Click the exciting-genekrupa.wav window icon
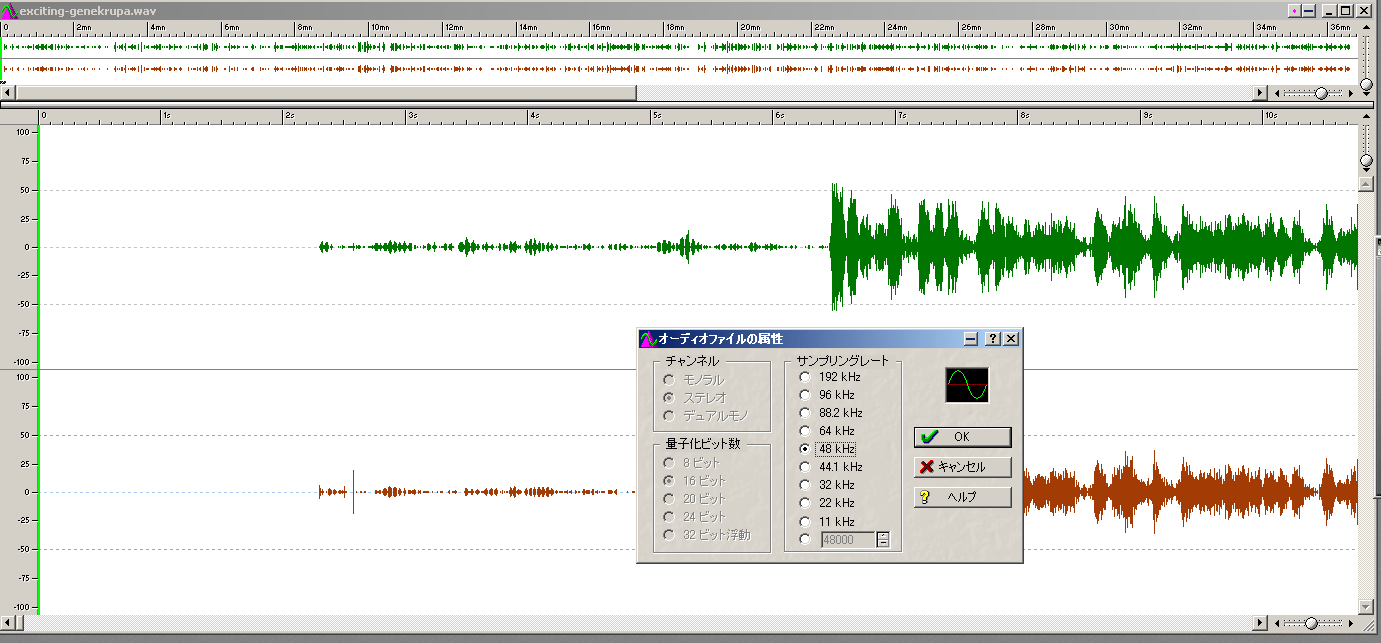Viewport: 1381px width, 643px height. (x=10, y=10)
